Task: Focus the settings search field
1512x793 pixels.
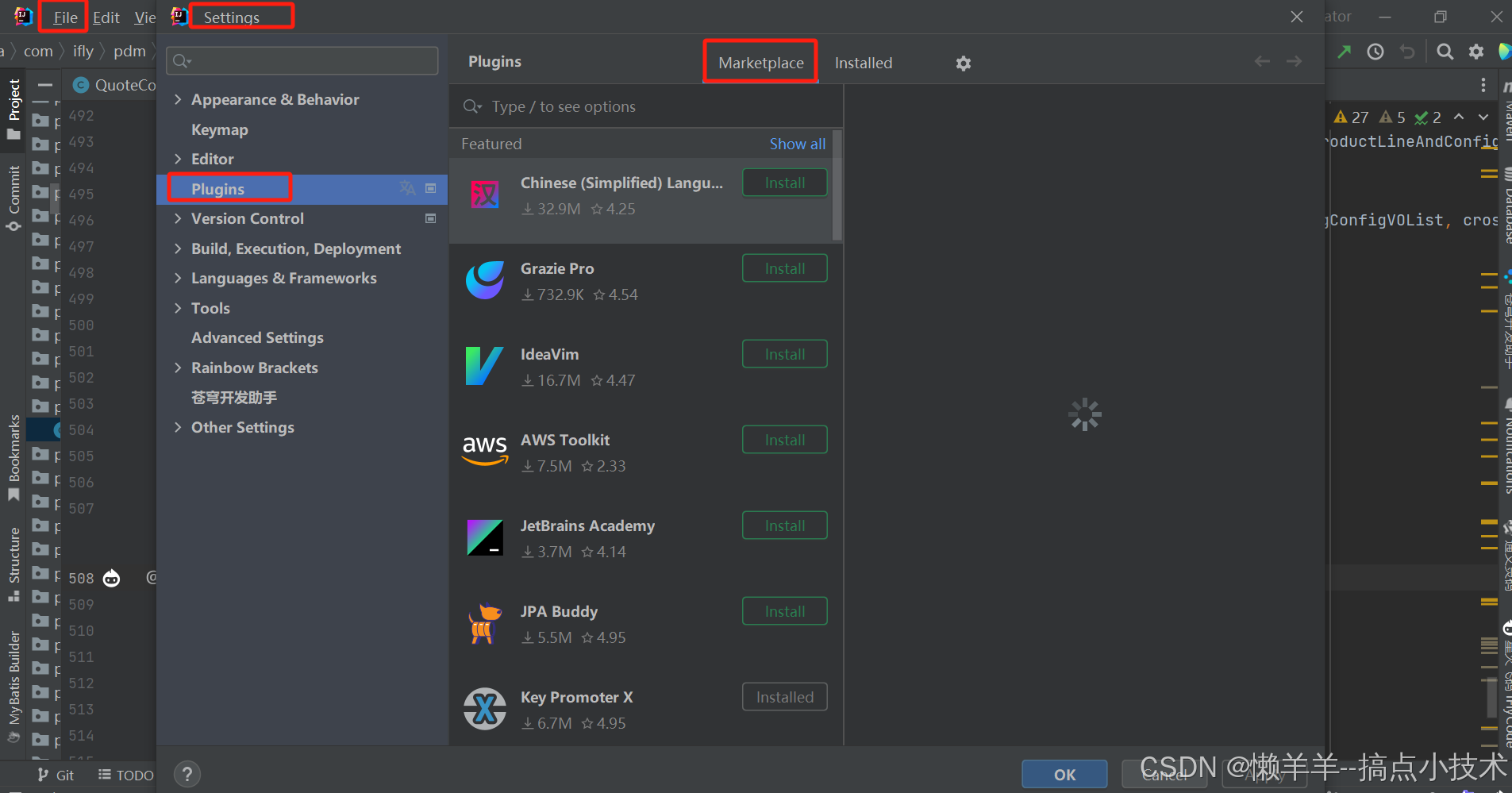Action: [302, 61]
